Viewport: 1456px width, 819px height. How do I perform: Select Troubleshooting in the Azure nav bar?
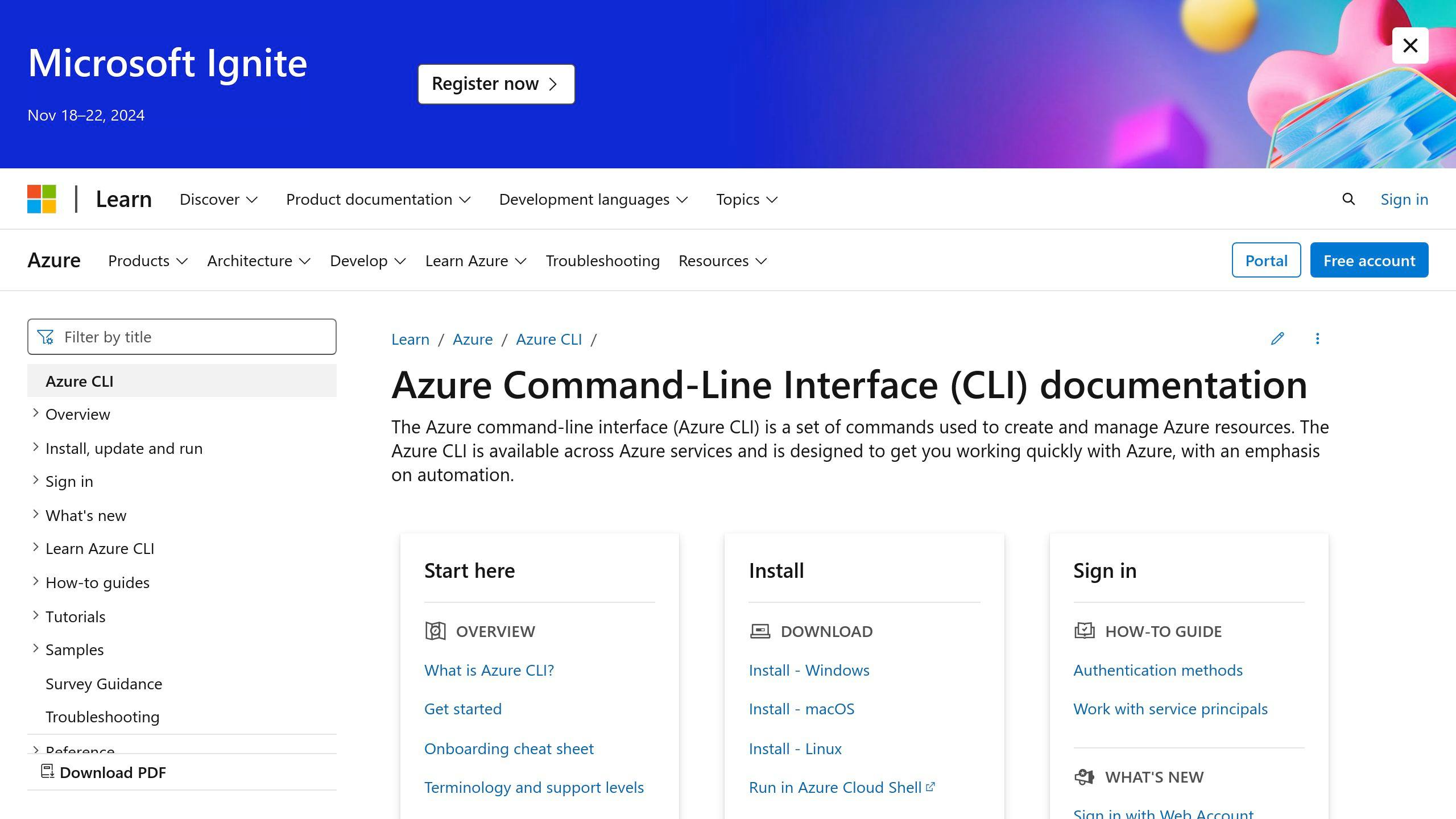pos(603,260)
